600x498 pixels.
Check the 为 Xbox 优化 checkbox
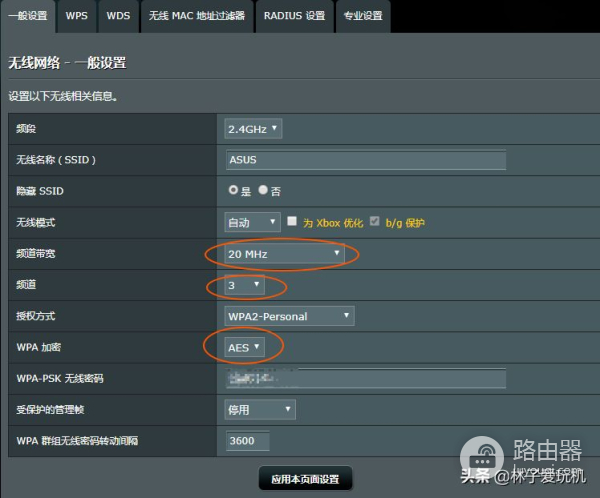[x=292, y=221]
